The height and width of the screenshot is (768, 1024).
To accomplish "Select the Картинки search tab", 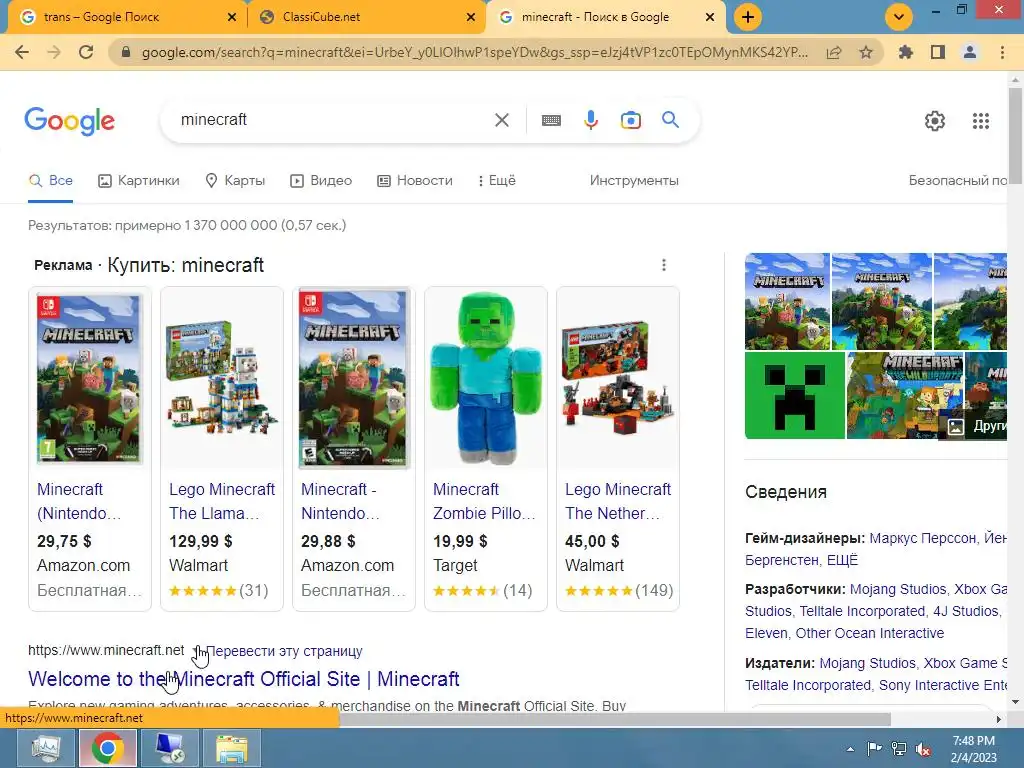I will [138, 180].
